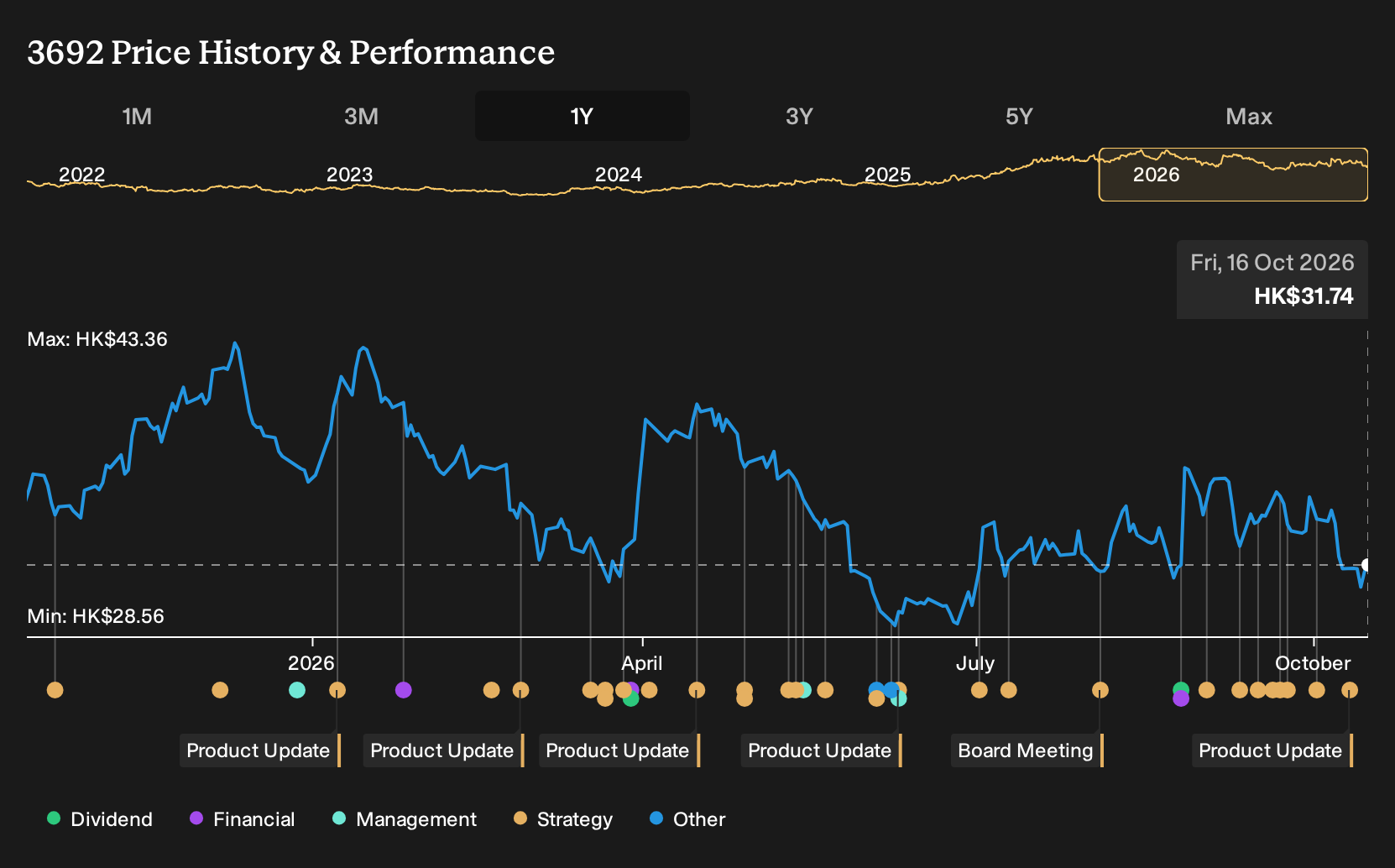
Task: Switch to the 3Y range tab
Action: pos(799,116)
